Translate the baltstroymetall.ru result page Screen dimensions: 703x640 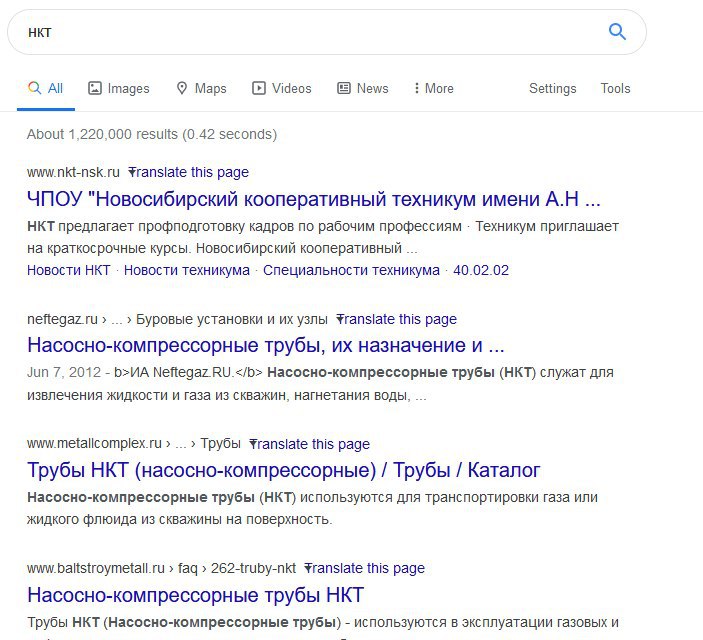pos(367,568)
